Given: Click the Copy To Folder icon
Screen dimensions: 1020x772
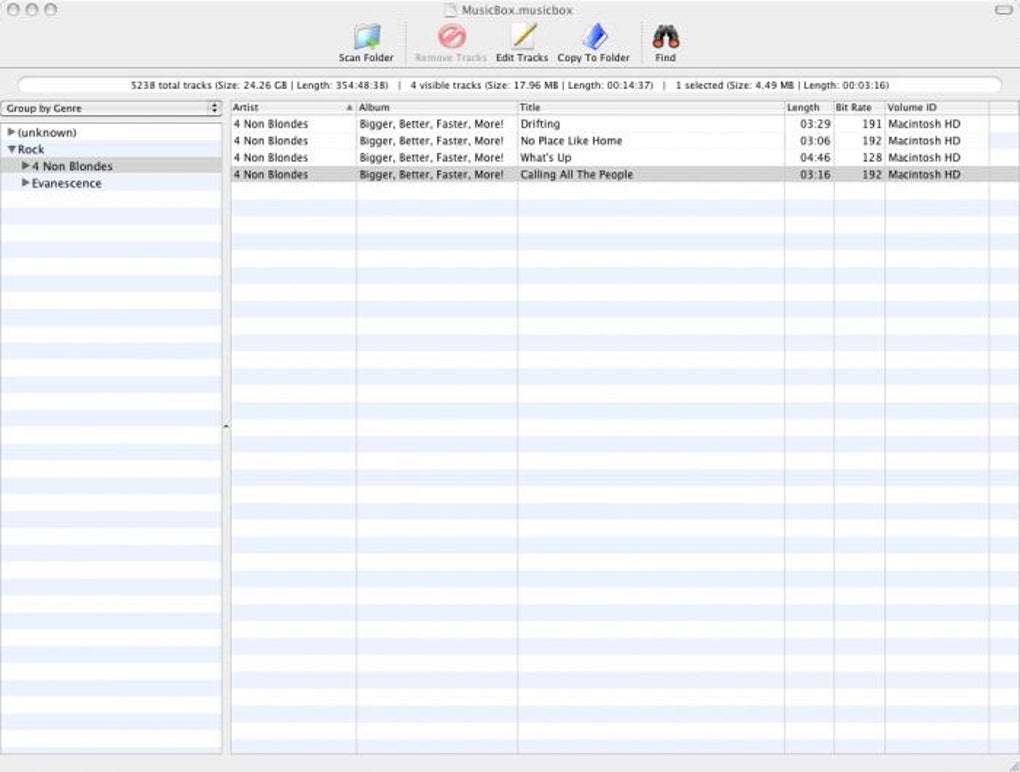Looking at the screenshot, I should [595, 37].
